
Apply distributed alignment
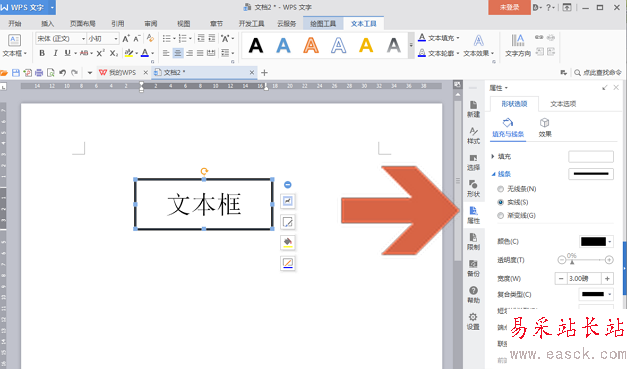[x=211, y=53]
